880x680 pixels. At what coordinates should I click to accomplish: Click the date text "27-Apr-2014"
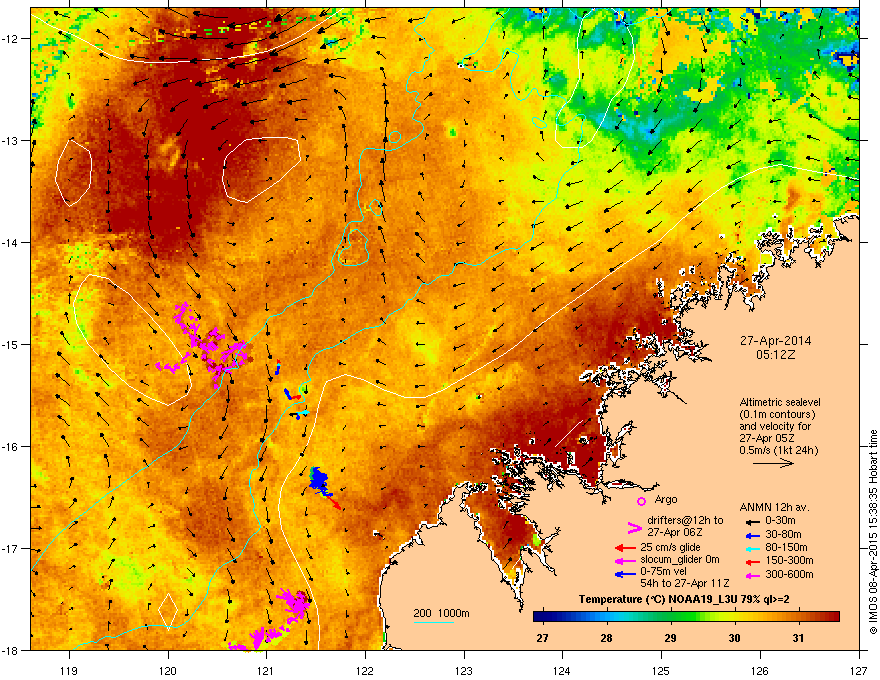[x=775, y=341]
